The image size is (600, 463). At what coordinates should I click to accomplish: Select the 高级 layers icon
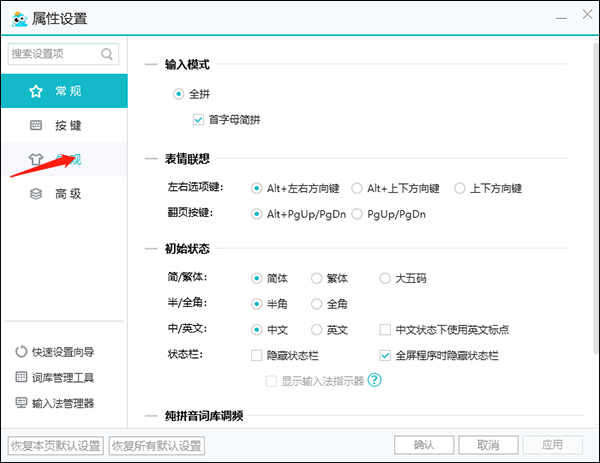tap(36, 194)
